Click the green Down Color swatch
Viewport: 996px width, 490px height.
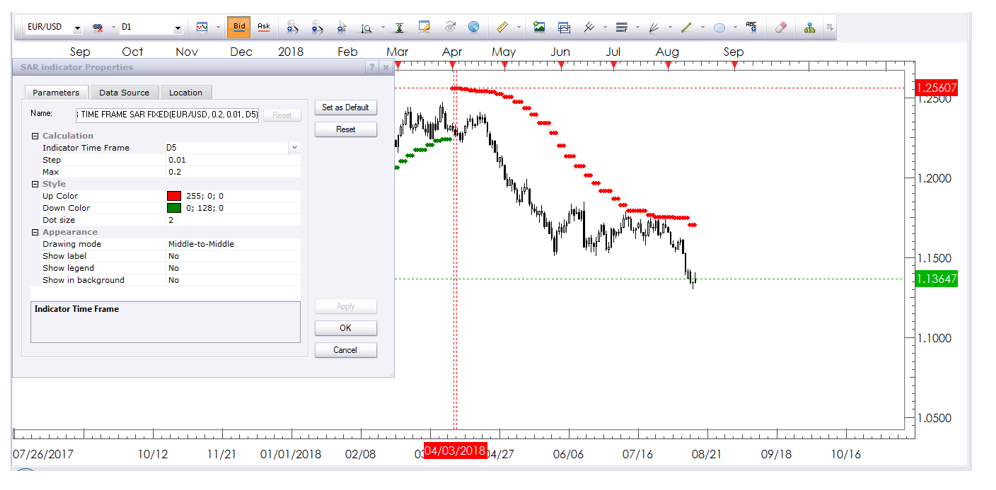174,208
